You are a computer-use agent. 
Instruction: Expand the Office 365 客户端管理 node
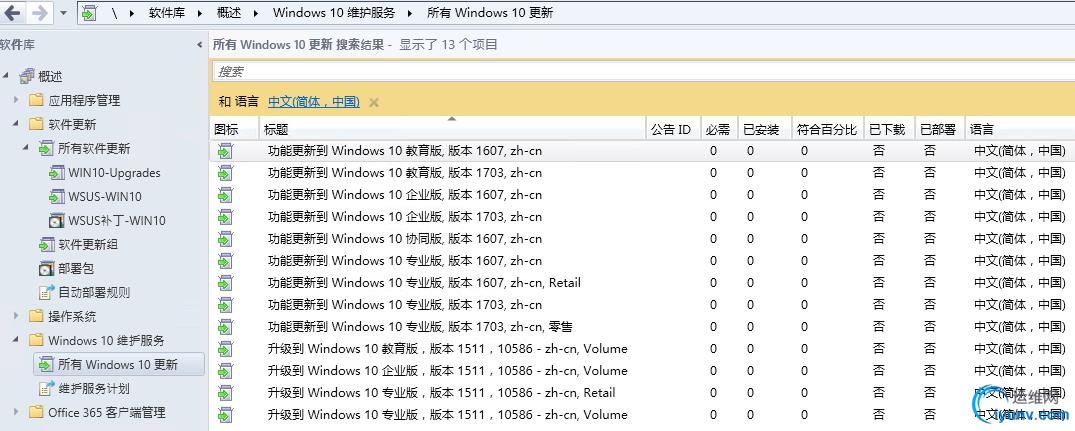[x=16, y=412]
